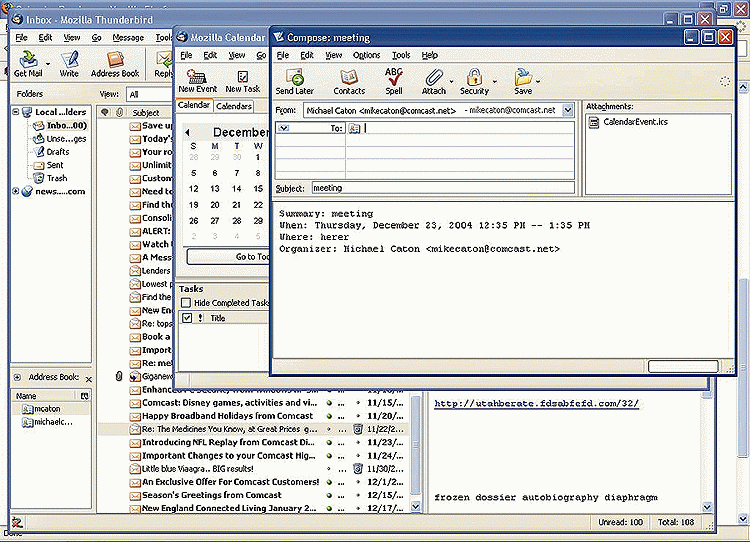Toggle read dot for Important Changes Comcast email
750x542 pixels.
point(330,456)
